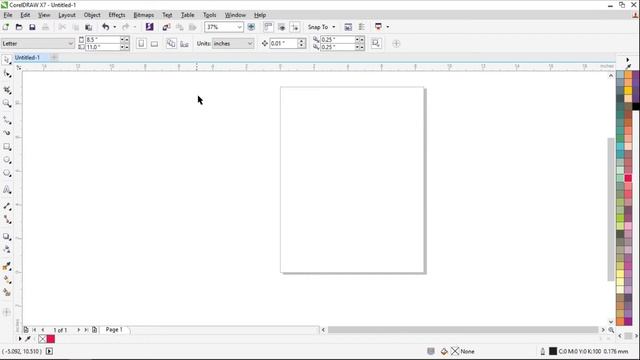Open the Object menu
This screenshot has width=640, height=360.
[x=92, y=15]
